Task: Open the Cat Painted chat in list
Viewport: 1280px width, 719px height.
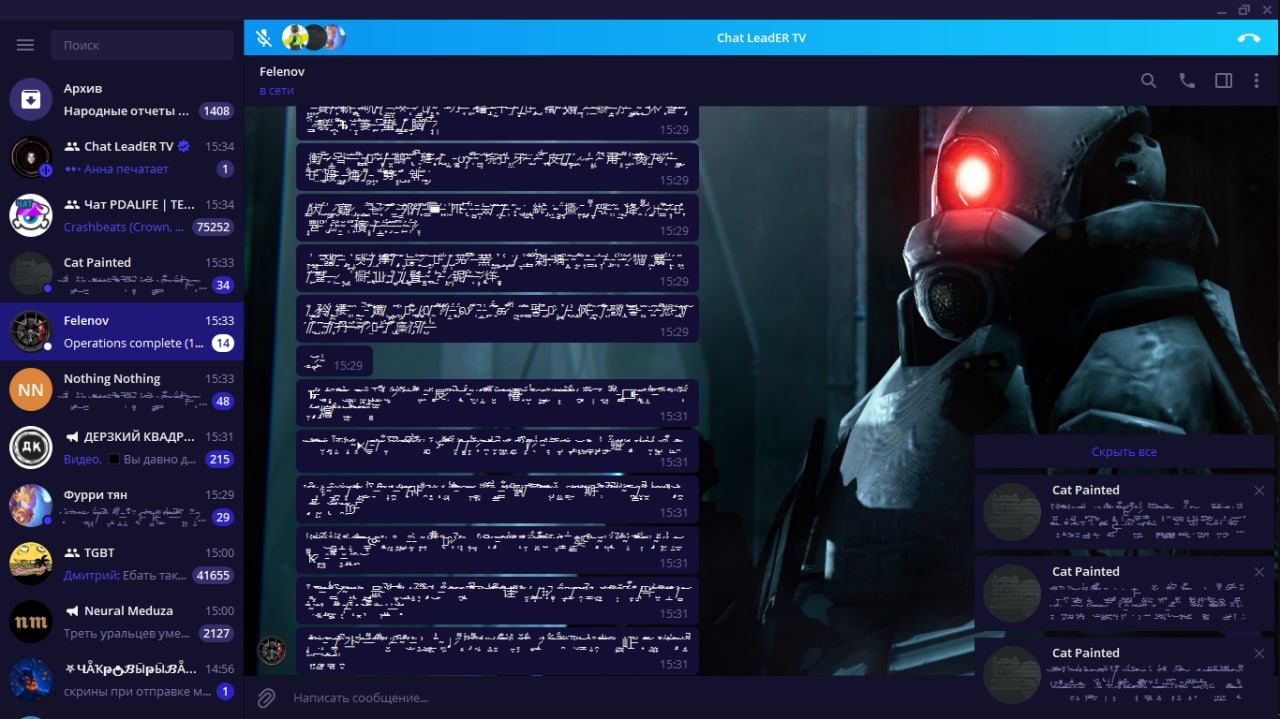Action: (x=122, y=273)
